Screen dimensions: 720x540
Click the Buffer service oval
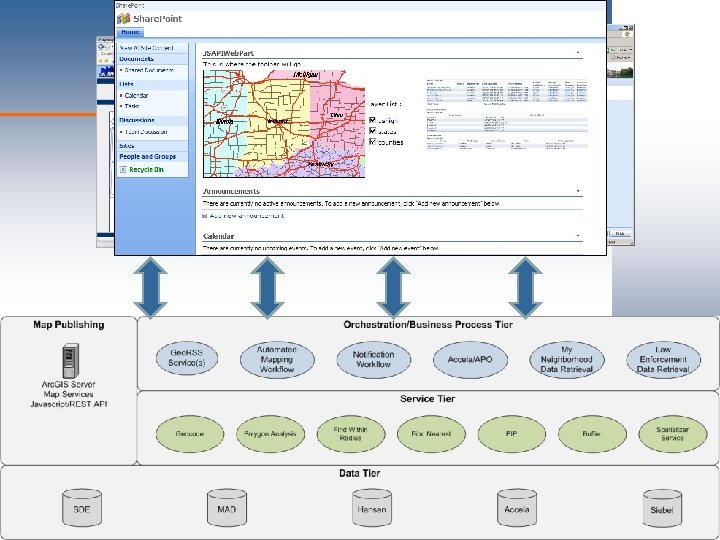592,434
